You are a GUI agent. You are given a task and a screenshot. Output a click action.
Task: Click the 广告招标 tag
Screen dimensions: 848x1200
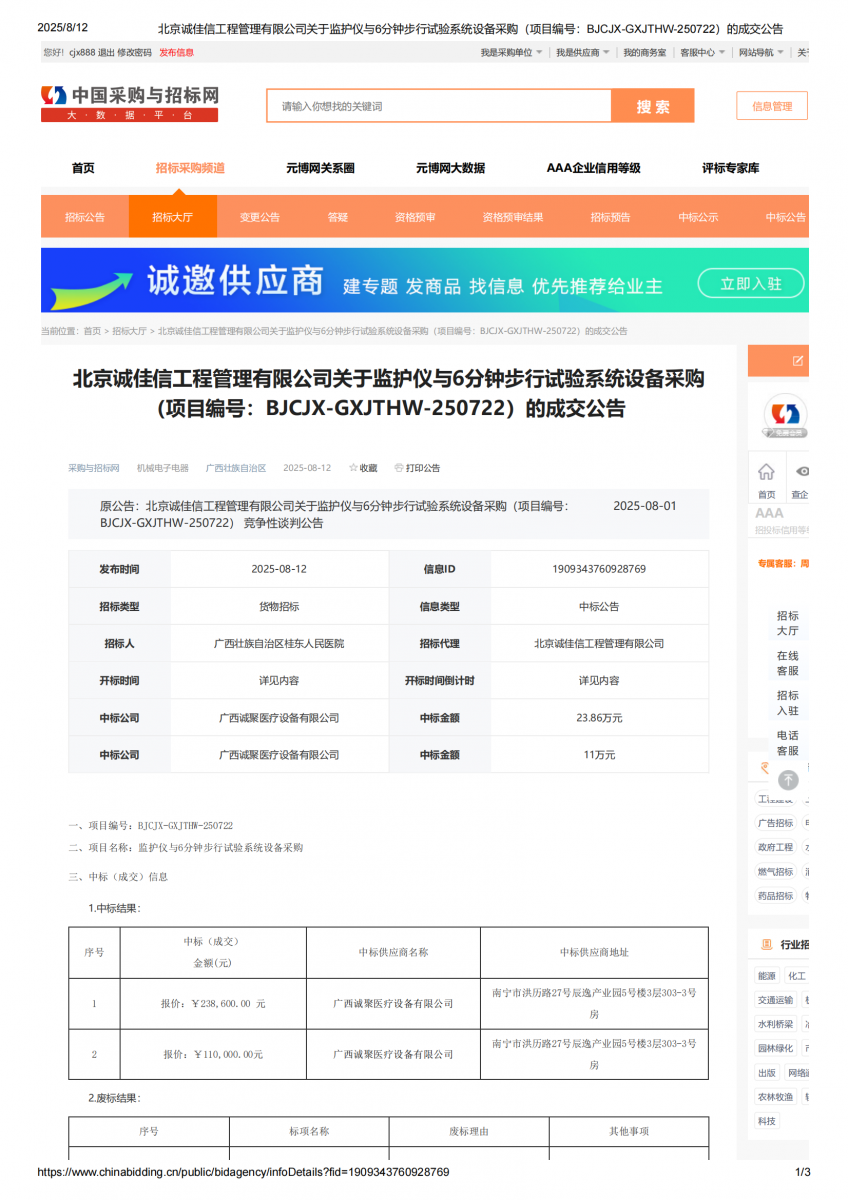pos(775,823)
